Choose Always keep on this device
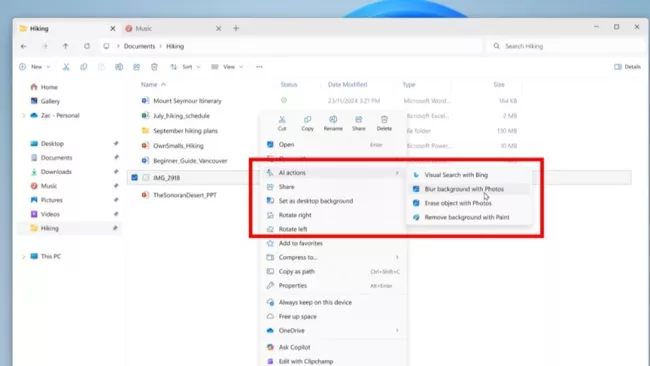Viewport: 650px width, 366px height. (334, 302)
